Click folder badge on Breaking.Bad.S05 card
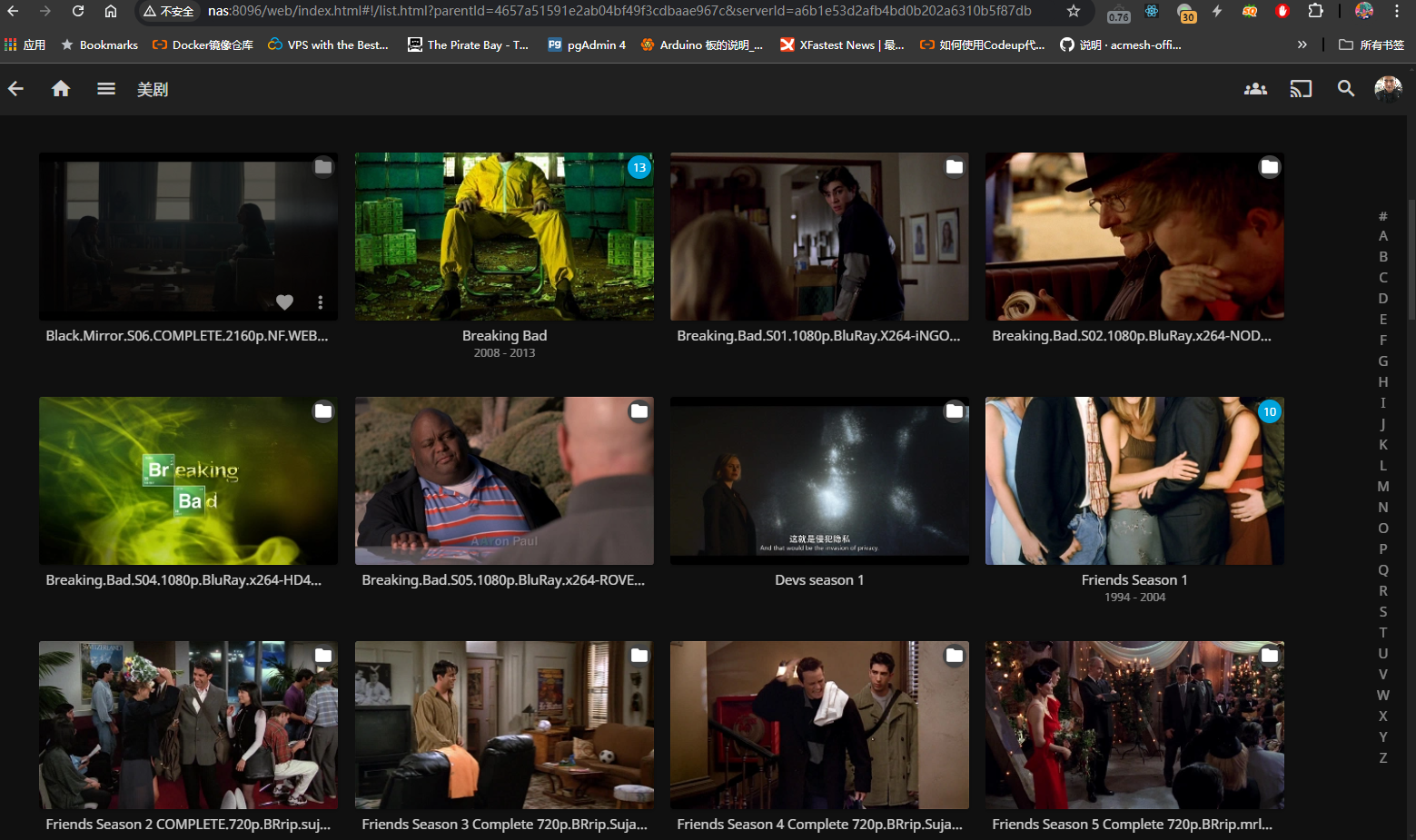Screen dimensions: 1416x840 [639, 410]
